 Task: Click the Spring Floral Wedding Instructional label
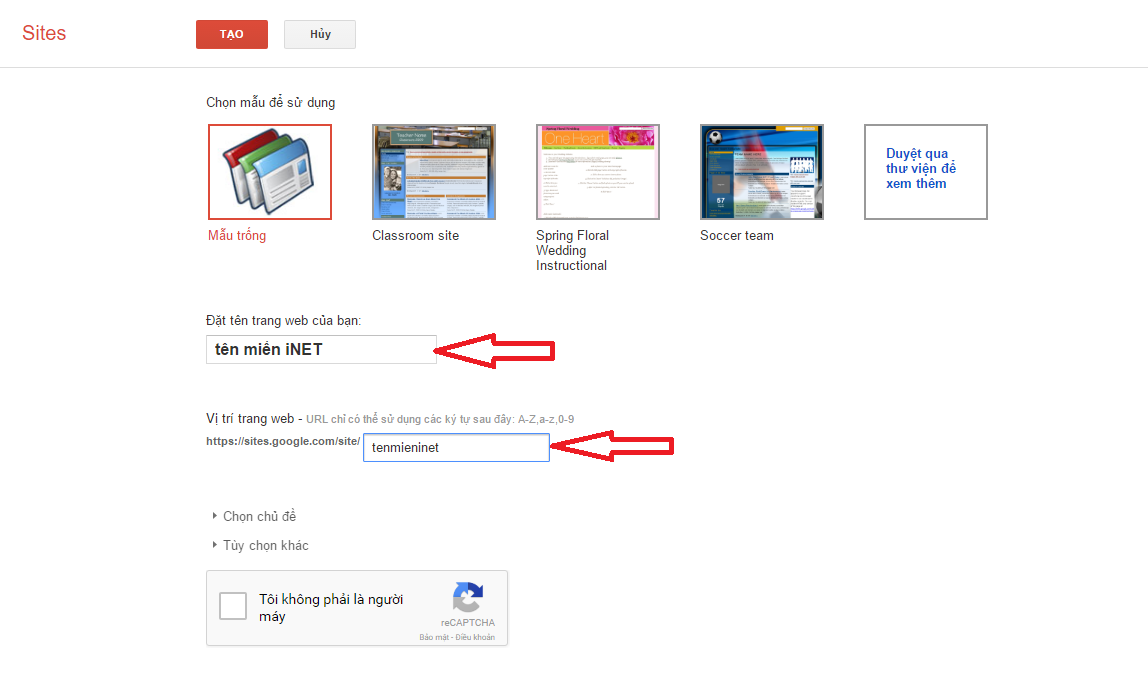pos(572,251)
